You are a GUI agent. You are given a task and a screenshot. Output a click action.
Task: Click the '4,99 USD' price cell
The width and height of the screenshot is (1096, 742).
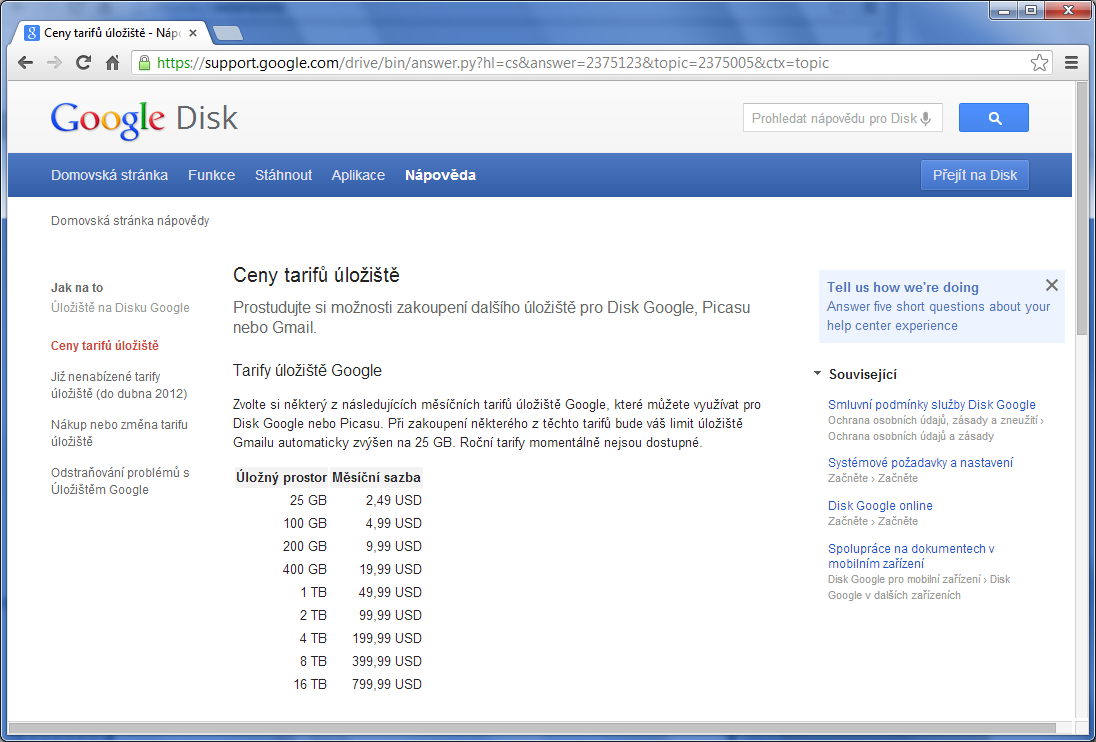(394, 523)
